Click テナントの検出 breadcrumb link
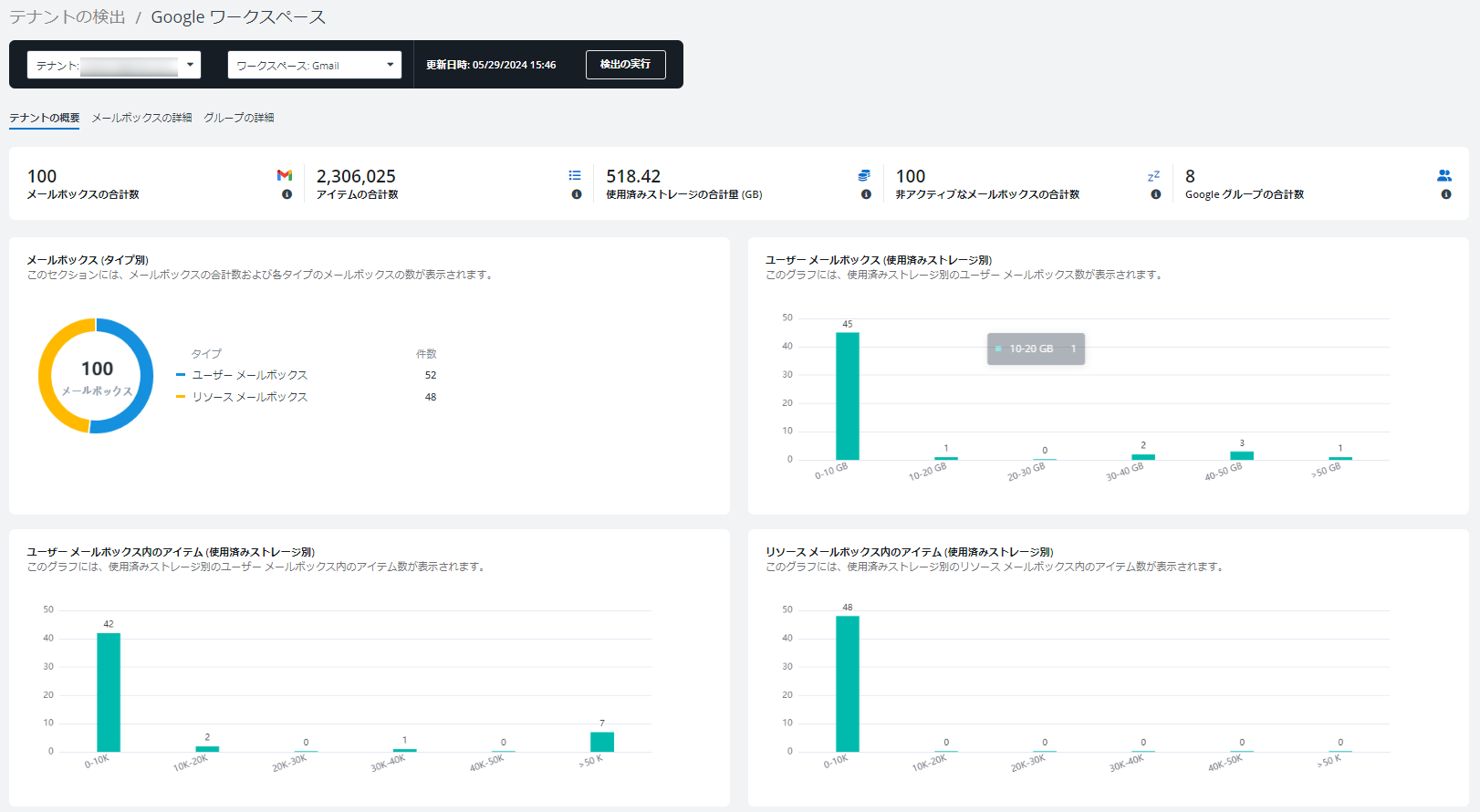 click(x=68, y=17)
